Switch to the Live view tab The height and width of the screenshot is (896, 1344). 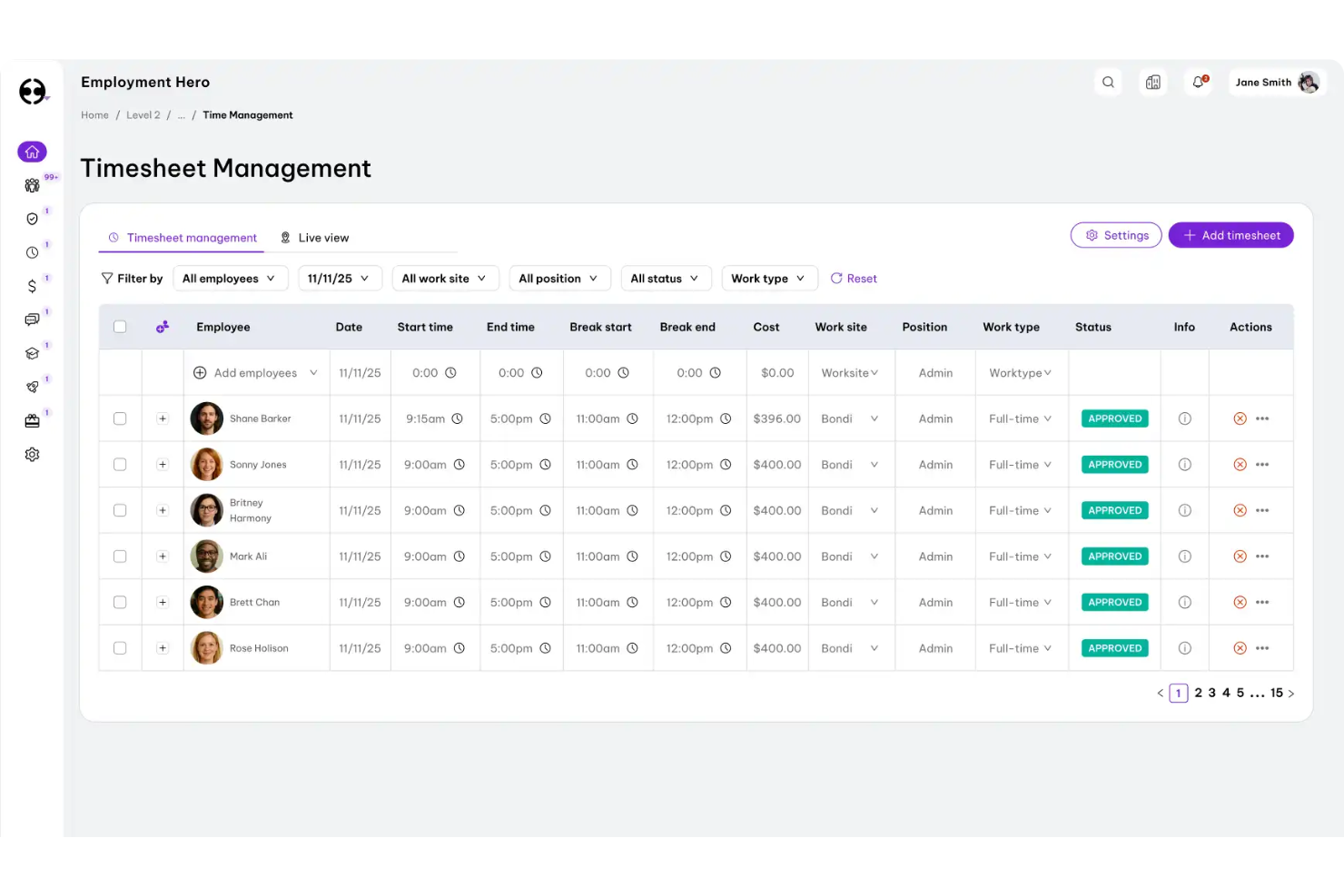(x=314, y=238)
